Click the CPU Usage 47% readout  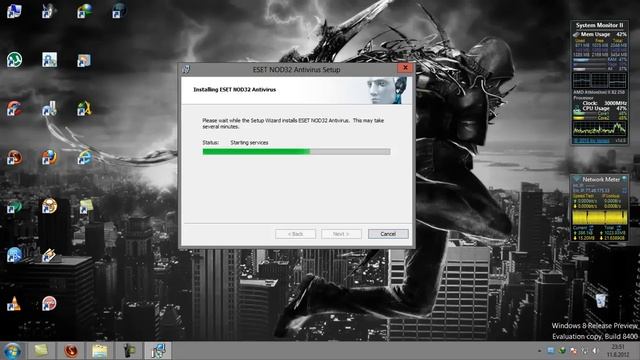pos(604,109)
